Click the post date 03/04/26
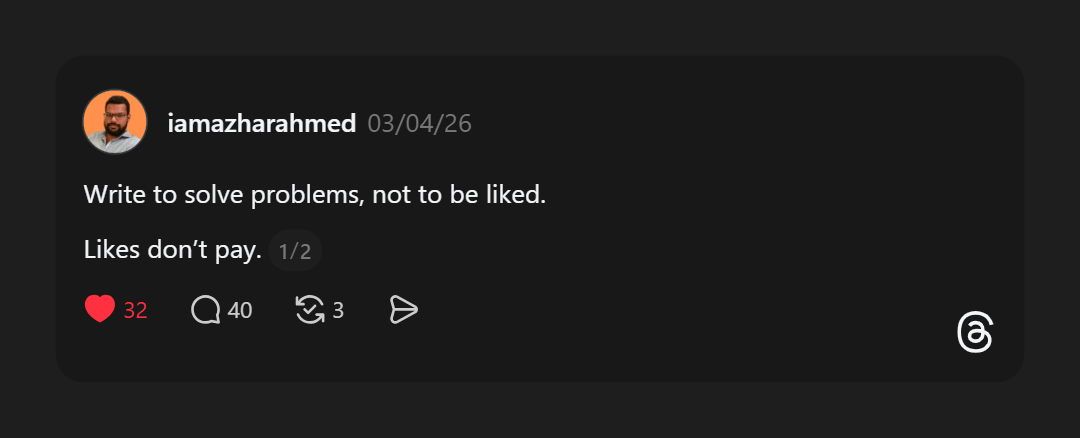The width and height of the screenshot is (1080, 438). (419, 124)
